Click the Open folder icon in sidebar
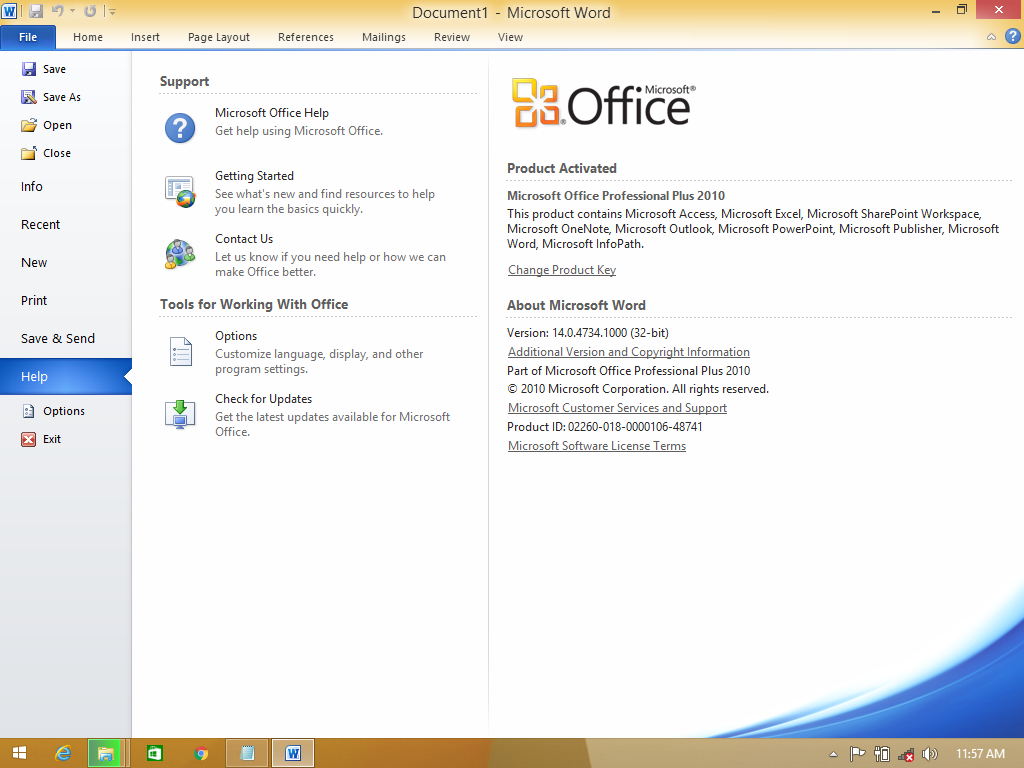The width and height of the screenshot is (1024, 768). tap(29, 125)
